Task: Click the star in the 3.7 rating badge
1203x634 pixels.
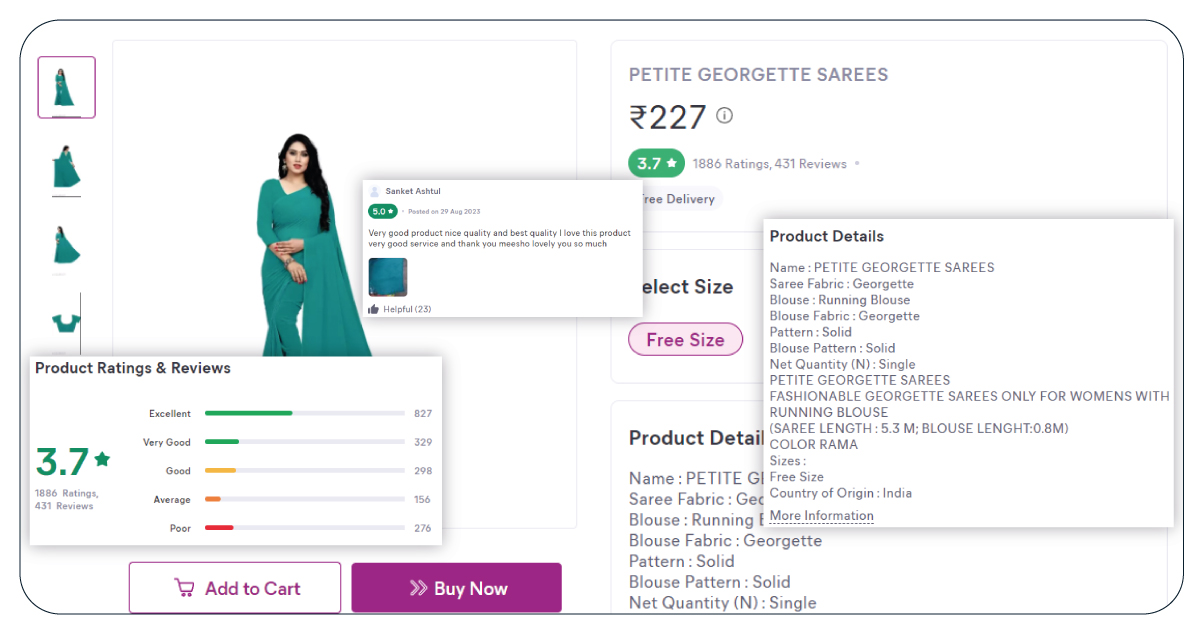Action: tap(672, 163)
